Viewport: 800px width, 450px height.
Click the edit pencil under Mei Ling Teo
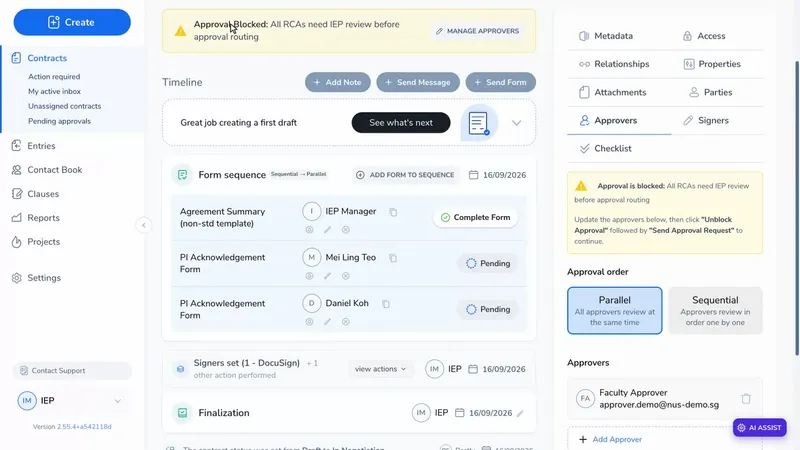click(x=328, y=276)
